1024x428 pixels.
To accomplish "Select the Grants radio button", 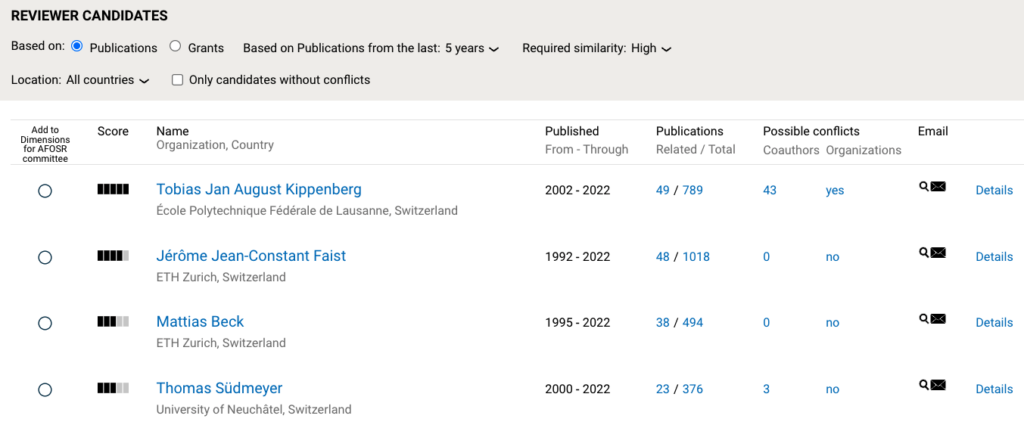I will (x=175, y=46).
